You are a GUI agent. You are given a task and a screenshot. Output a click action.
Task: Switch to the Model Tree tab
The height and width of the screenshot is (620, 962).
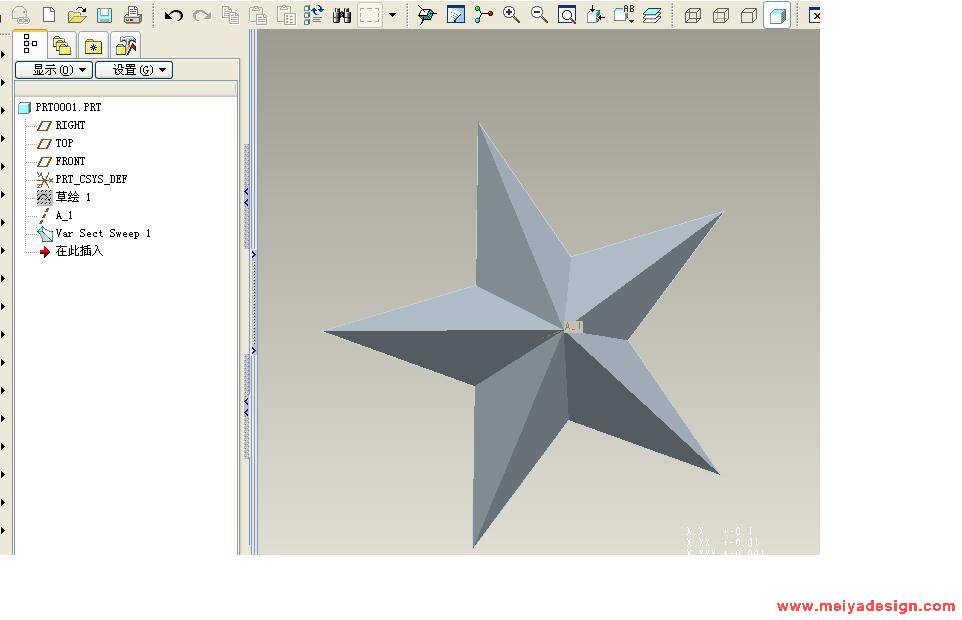click(30, 45)
